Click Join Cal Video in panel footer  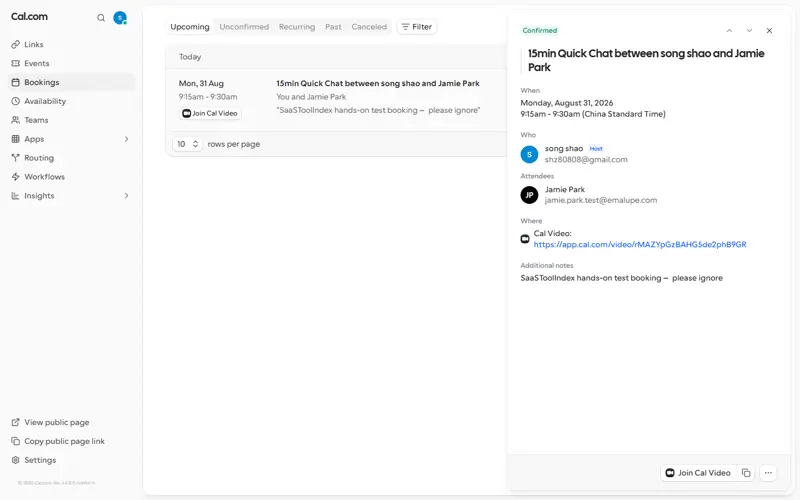(698, 473)
